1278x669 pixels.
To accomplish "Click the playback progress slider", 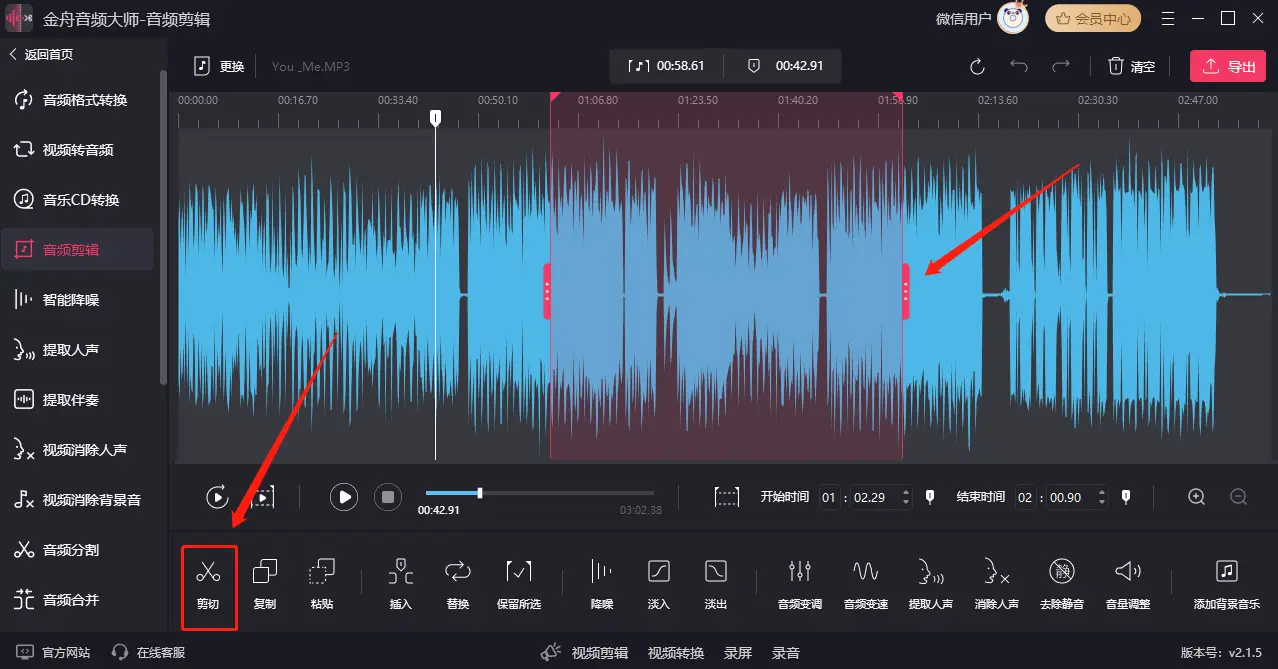I will click(x=479, y=492).
